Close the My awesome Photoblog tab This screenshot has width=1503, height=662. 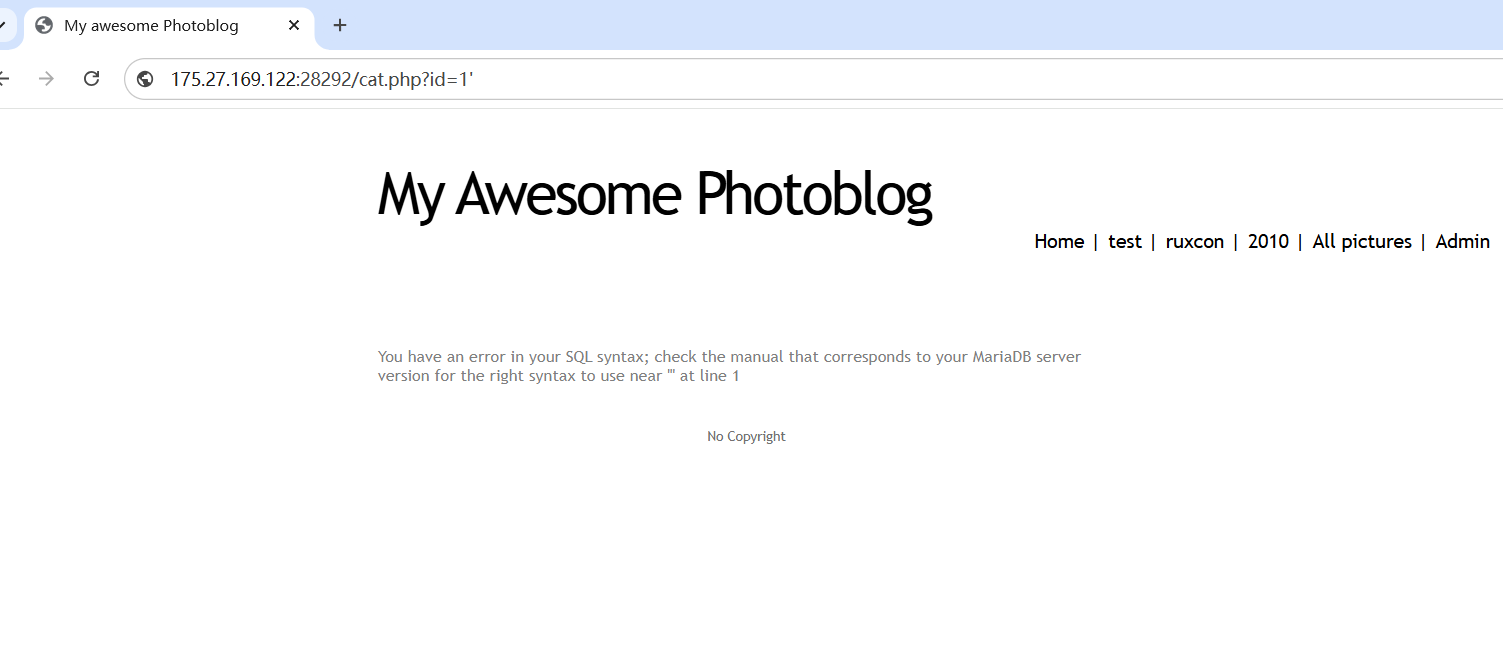coord(294,25)
